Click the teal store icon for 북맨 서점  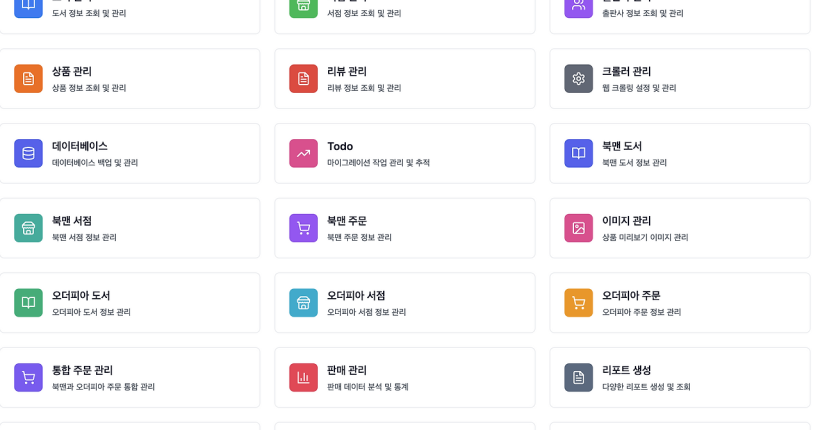(28, 228)
